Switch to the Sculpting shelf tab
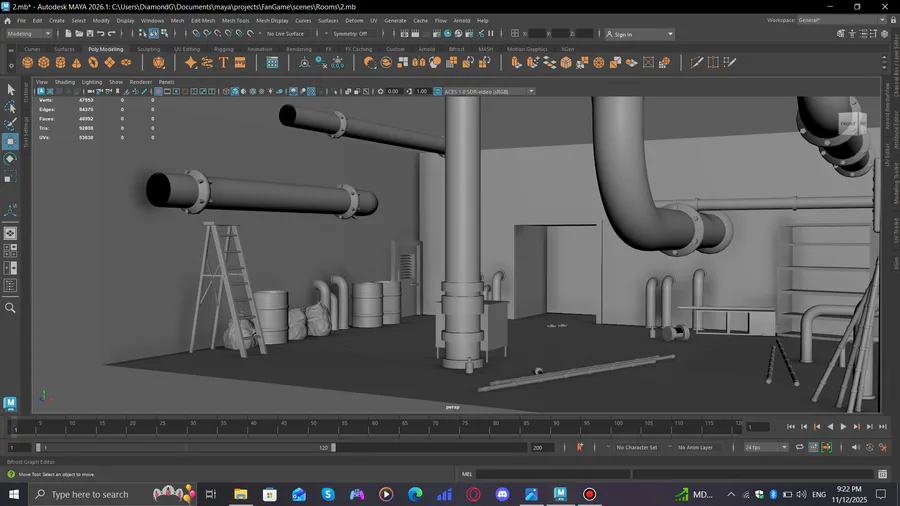900x506 pixels. pos(148,48)
